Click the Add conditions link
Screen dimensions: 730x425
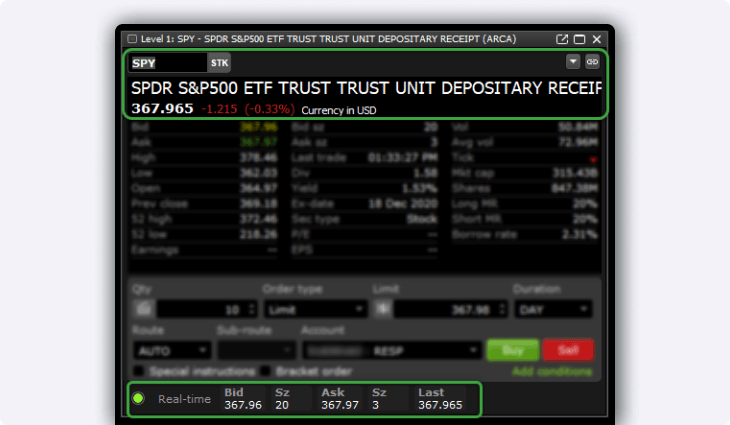pyautogui.click(x=552, y=371)
